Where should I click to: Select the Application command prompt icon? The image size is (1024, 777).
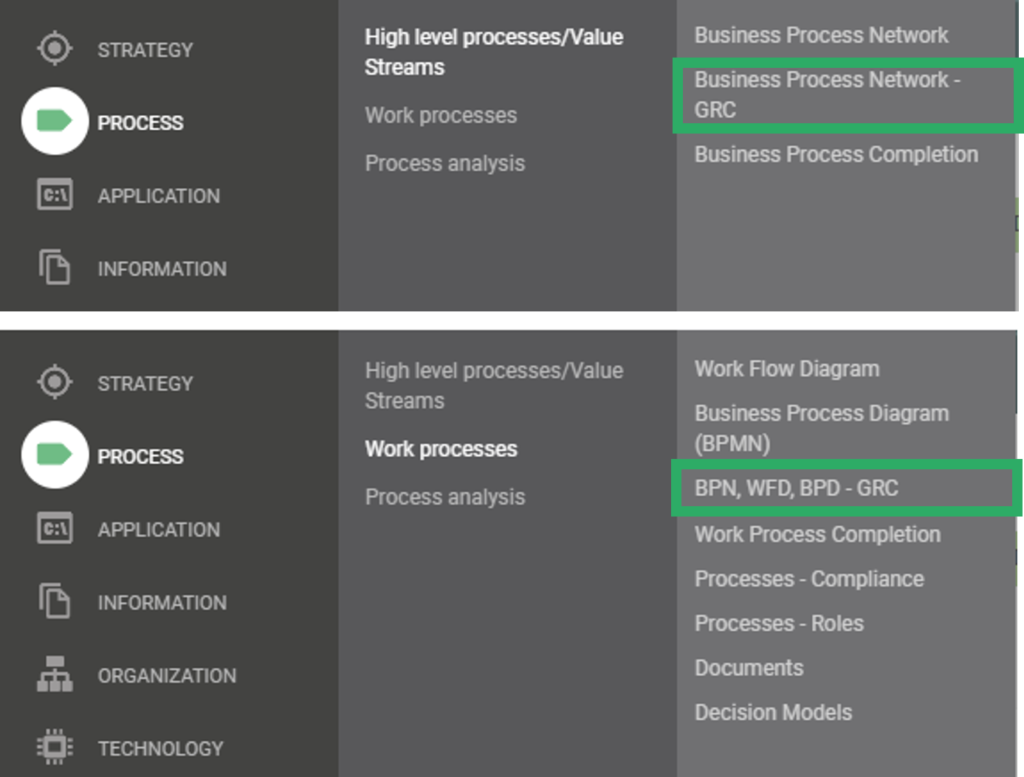point(54,196)
